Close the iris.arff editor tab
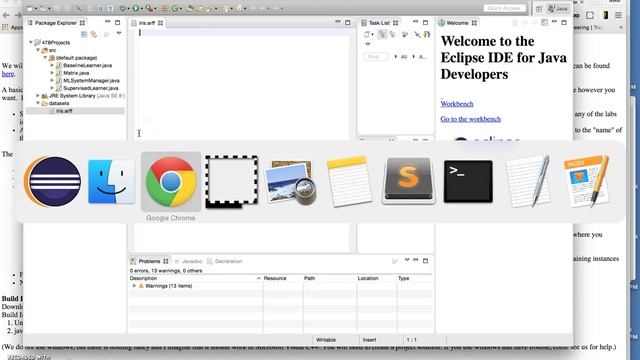This screenshot has width=640, height=360. [160, 23]
